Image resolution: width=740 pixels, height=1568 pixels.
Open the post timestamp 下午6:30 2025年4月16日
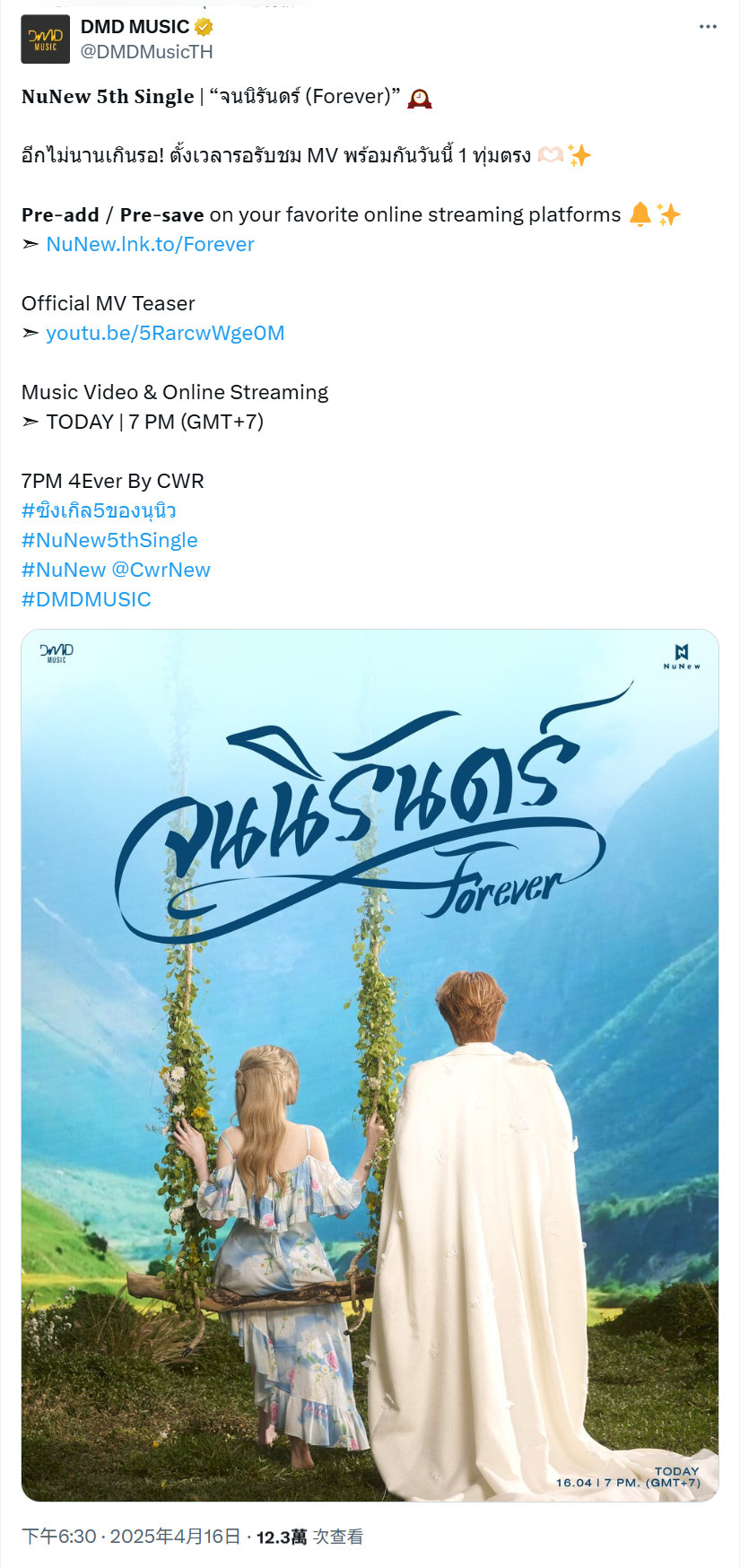(x=131, y=1537)
